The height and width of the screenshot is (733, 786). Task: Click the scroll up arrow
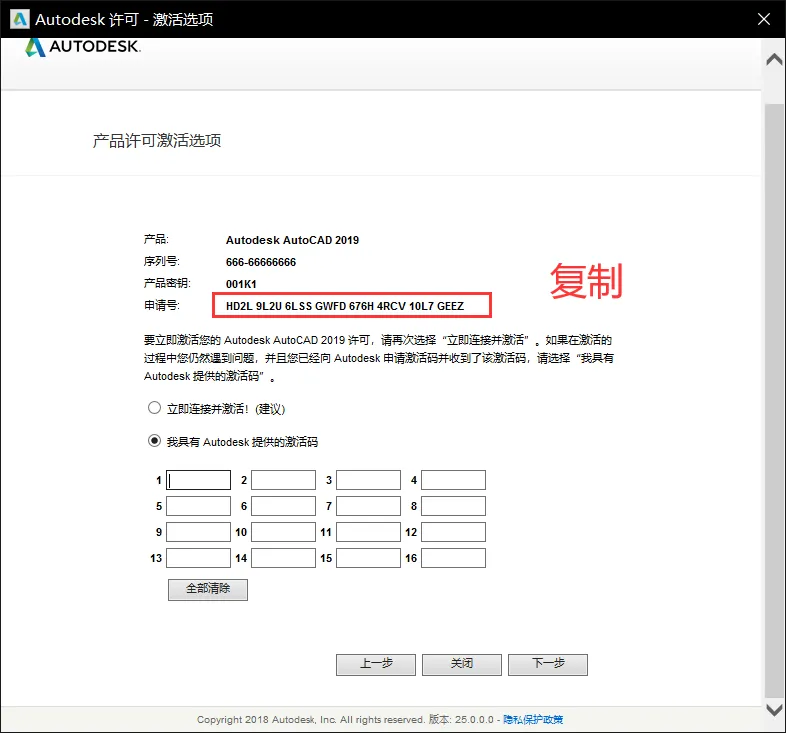[774, 60]
